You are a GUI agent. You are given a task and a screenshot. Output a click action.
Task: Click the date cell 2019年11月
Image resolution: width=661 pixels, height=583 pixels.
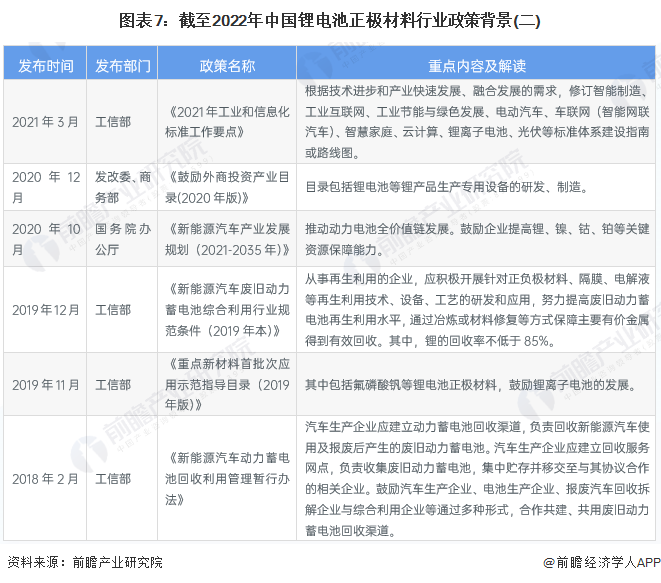coord(46,384)
